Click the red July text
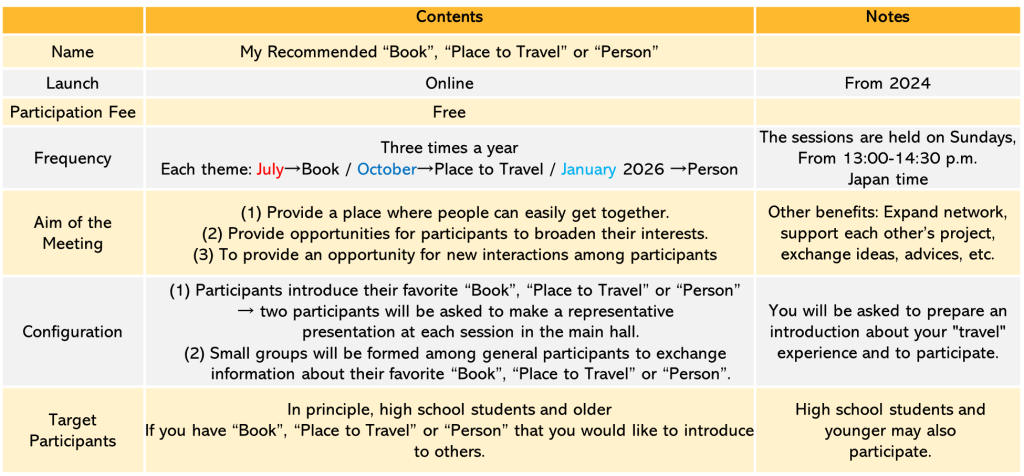This screenshot has width=1024, height=476. click(270, 170)
